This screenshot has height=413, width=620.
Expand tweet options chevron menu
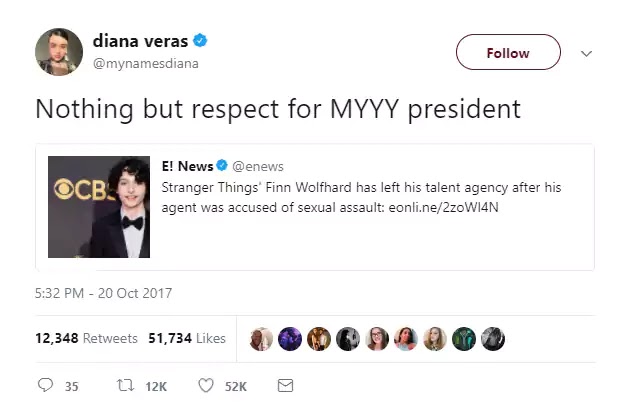click(x=587, y=53)
